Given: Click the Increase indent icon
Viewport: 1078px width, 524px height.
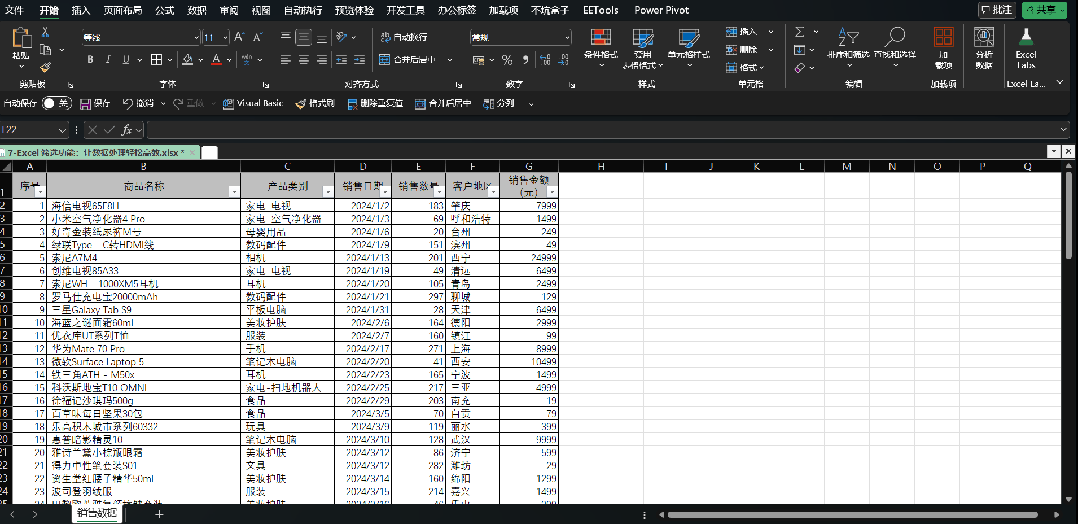Looking at the screenshot, I should pos(359,60).
